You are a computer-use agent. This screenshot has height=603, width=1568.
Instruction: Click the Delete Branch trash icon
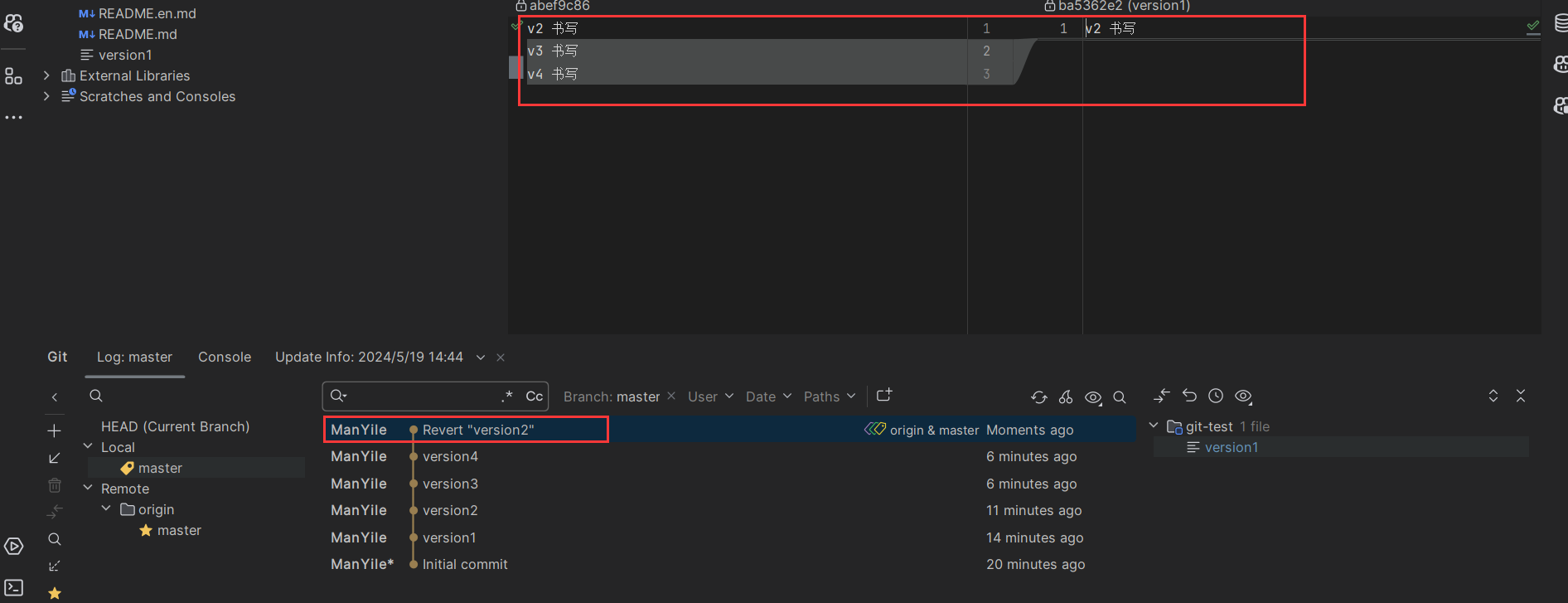(x=55, y=485)
